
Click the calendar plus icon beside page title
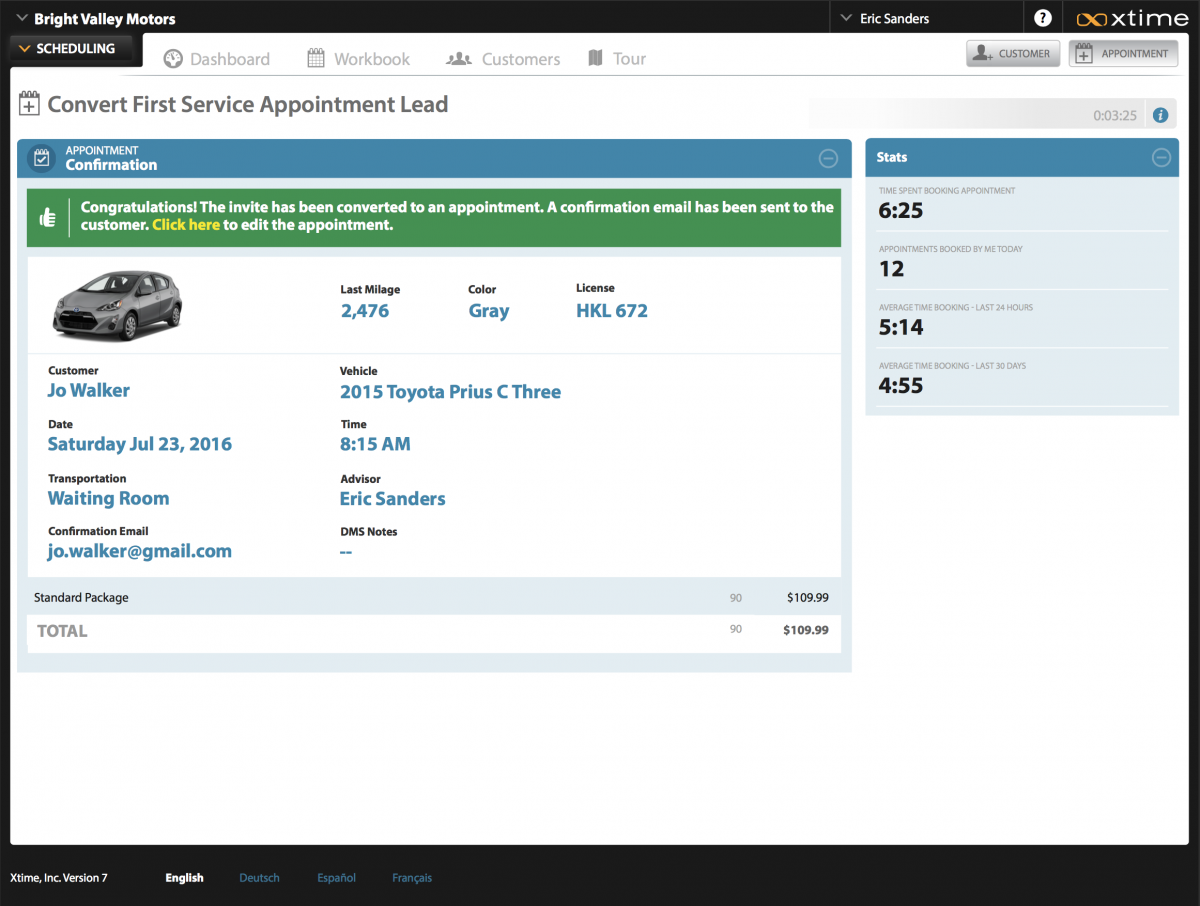[30, 104]
